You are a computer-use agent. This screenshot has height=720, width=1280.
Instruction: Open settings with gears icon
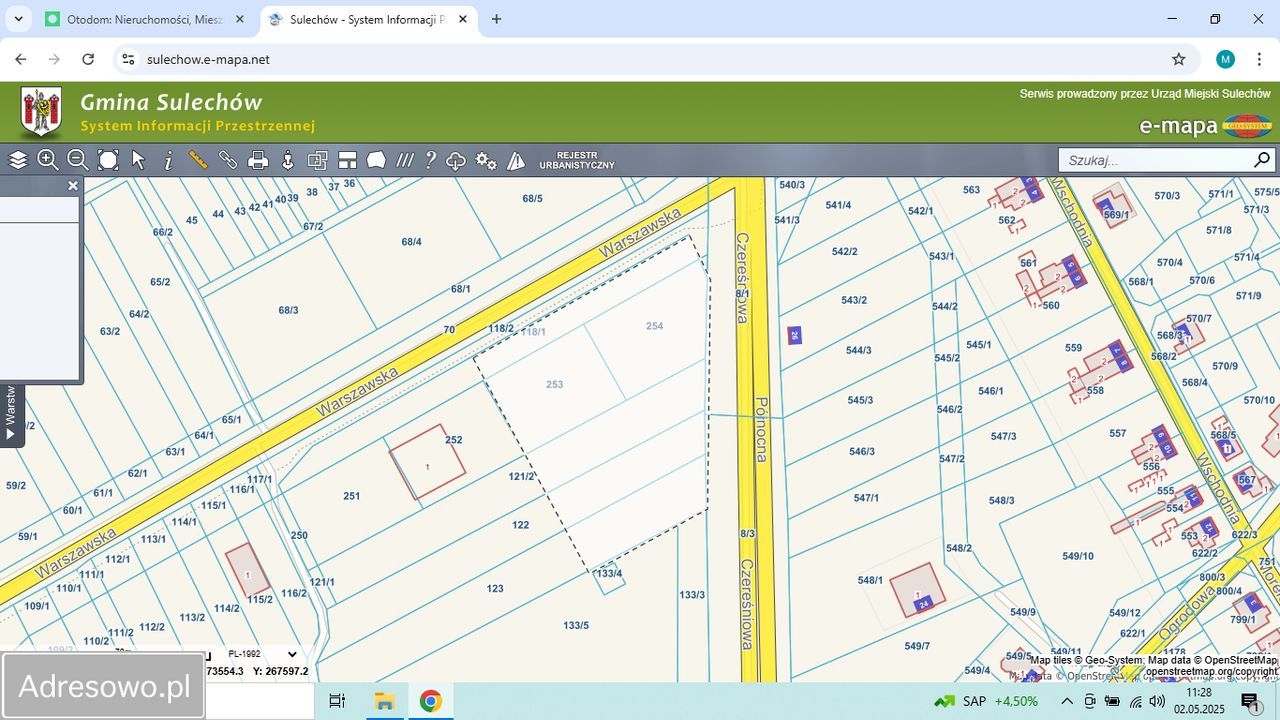pos(486,160)
